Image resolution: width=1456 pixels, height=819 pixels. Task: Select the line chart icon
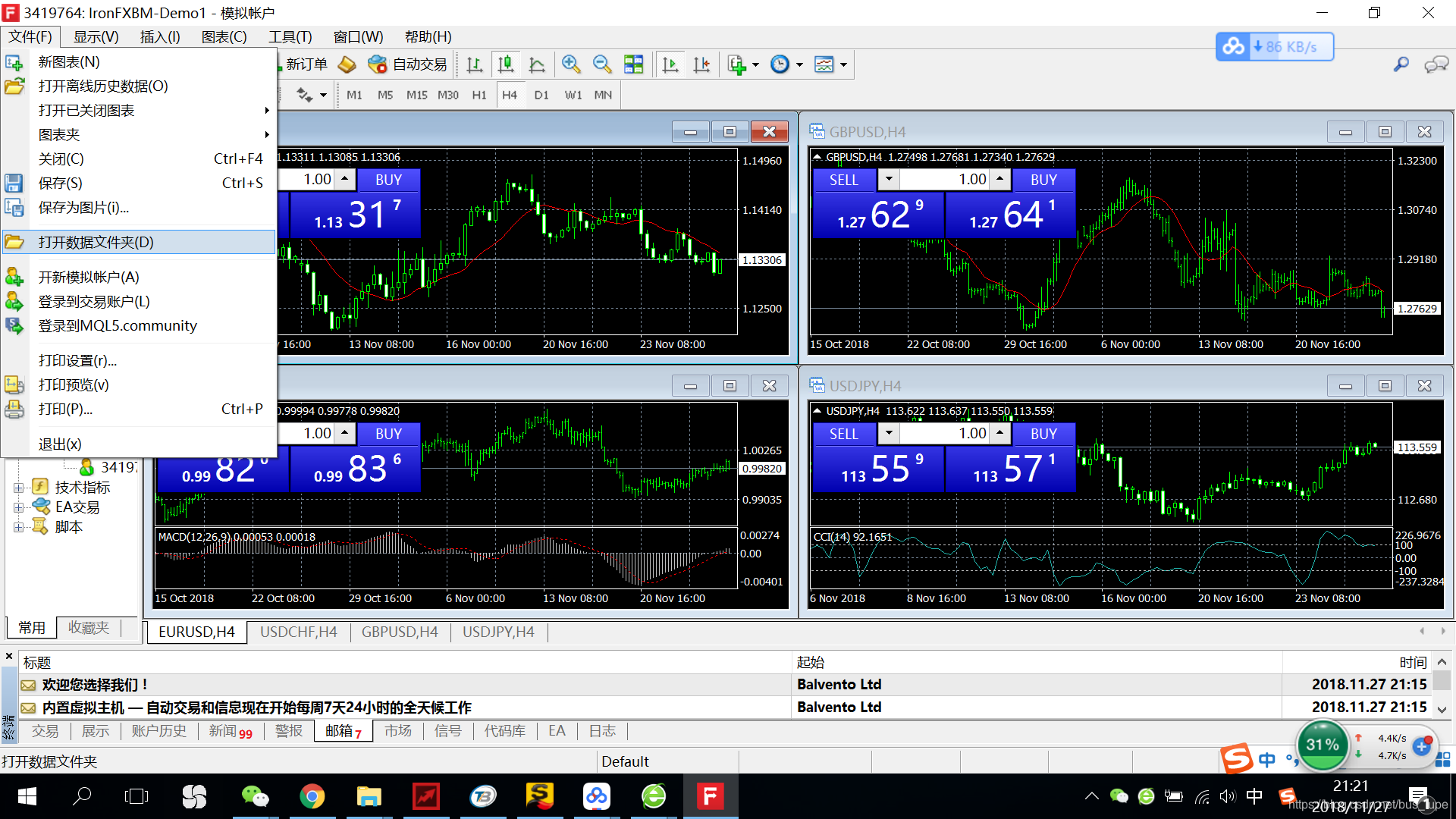click(x=537, y=64)
